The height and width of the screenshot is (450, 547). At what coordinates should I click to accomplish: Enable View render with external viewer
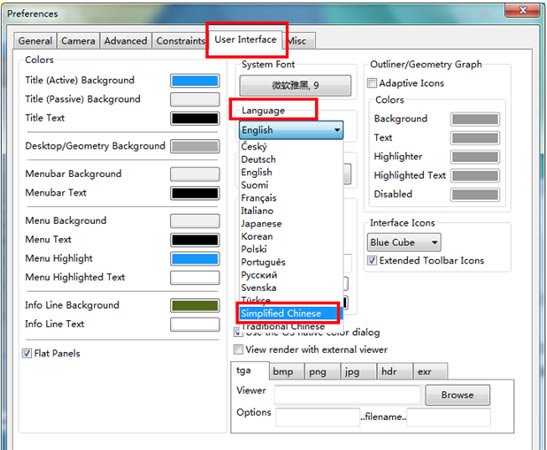coord(238,349)
